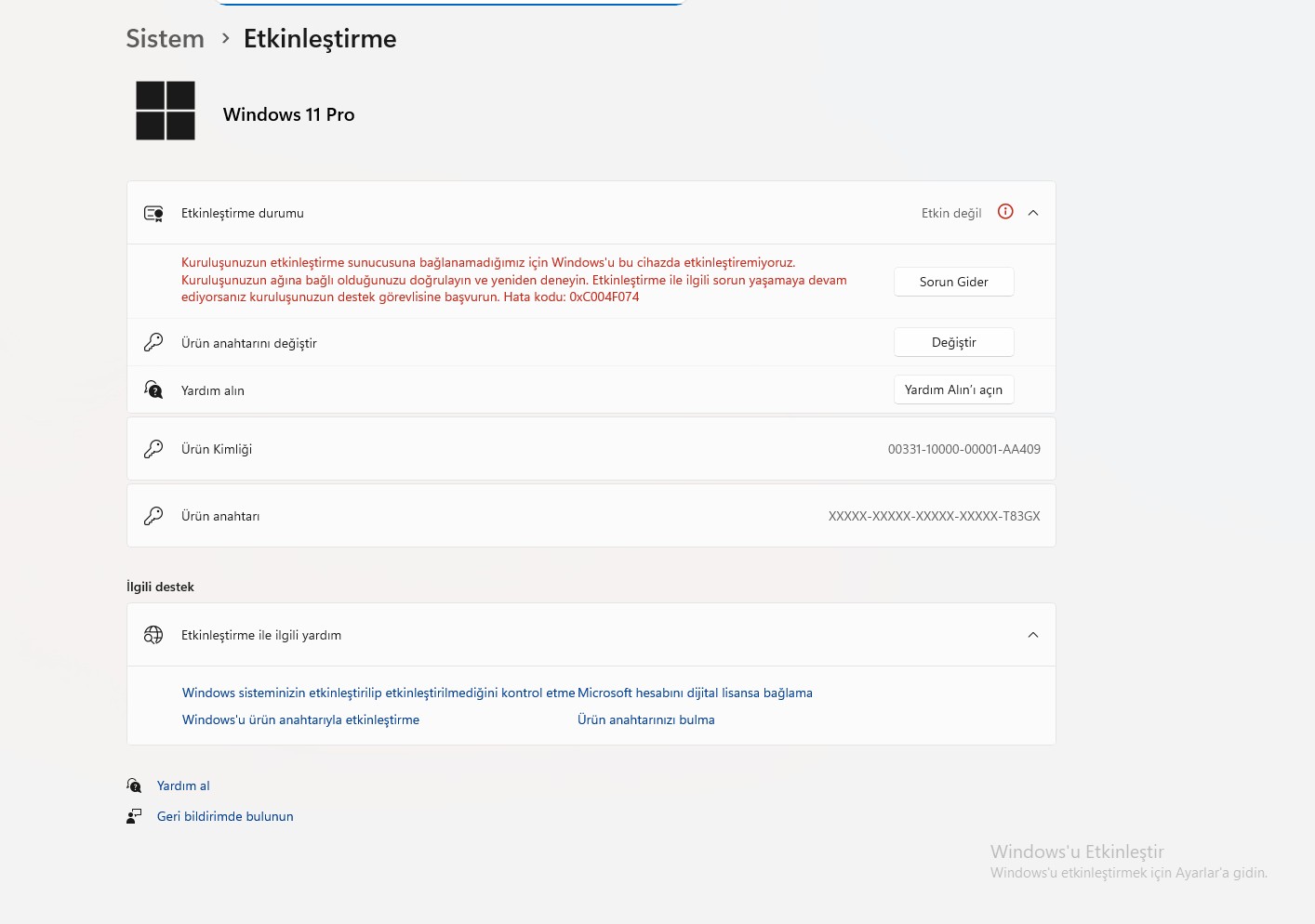Open Microsoft hesabını dijital lisansa bağlama link

click(695, 693)
